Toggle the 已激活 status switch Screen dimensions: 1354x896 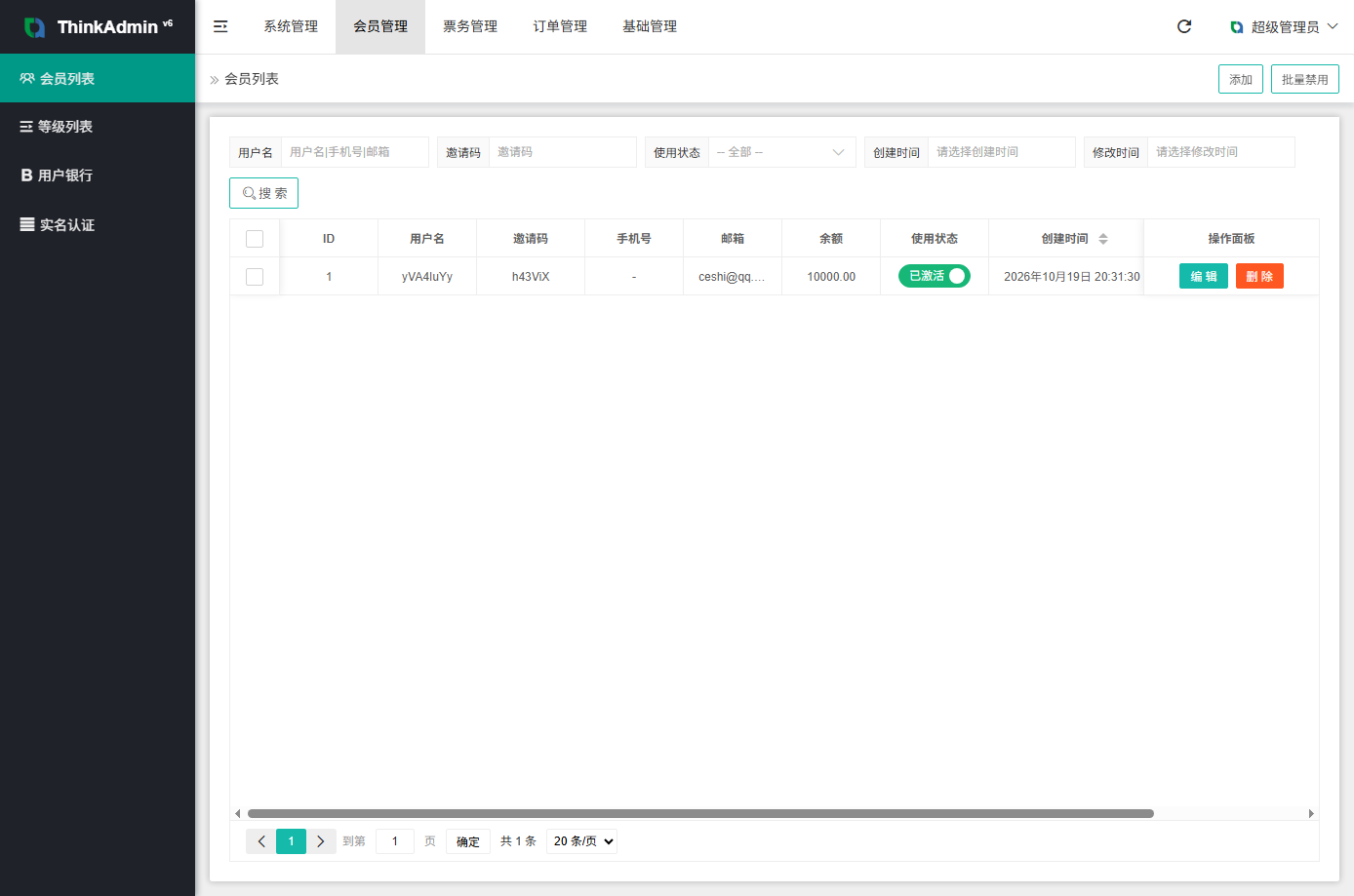pos(935,276)
